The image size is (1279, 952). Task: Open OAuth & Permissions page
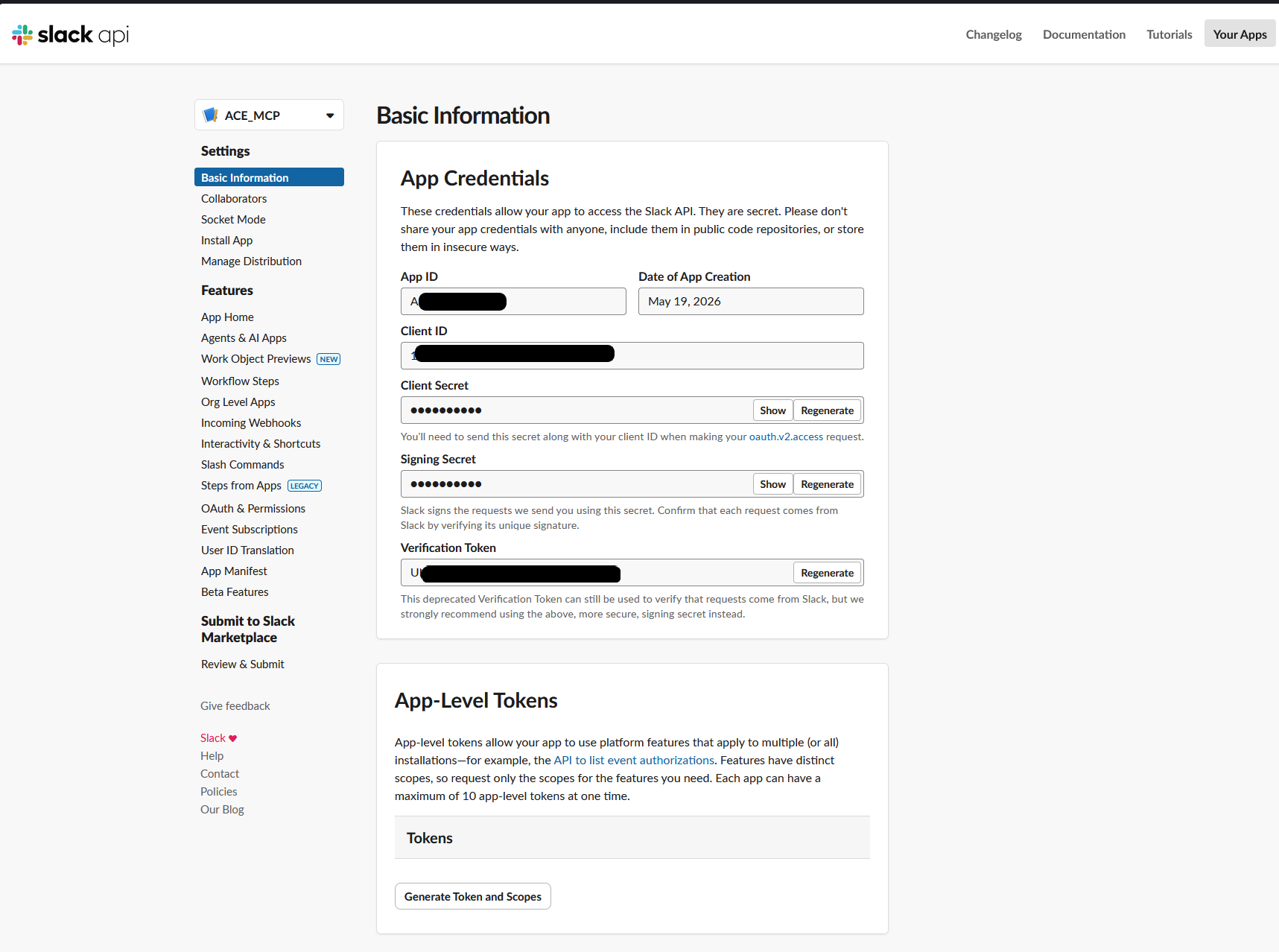pyautogui.click(x=253, y=508)
